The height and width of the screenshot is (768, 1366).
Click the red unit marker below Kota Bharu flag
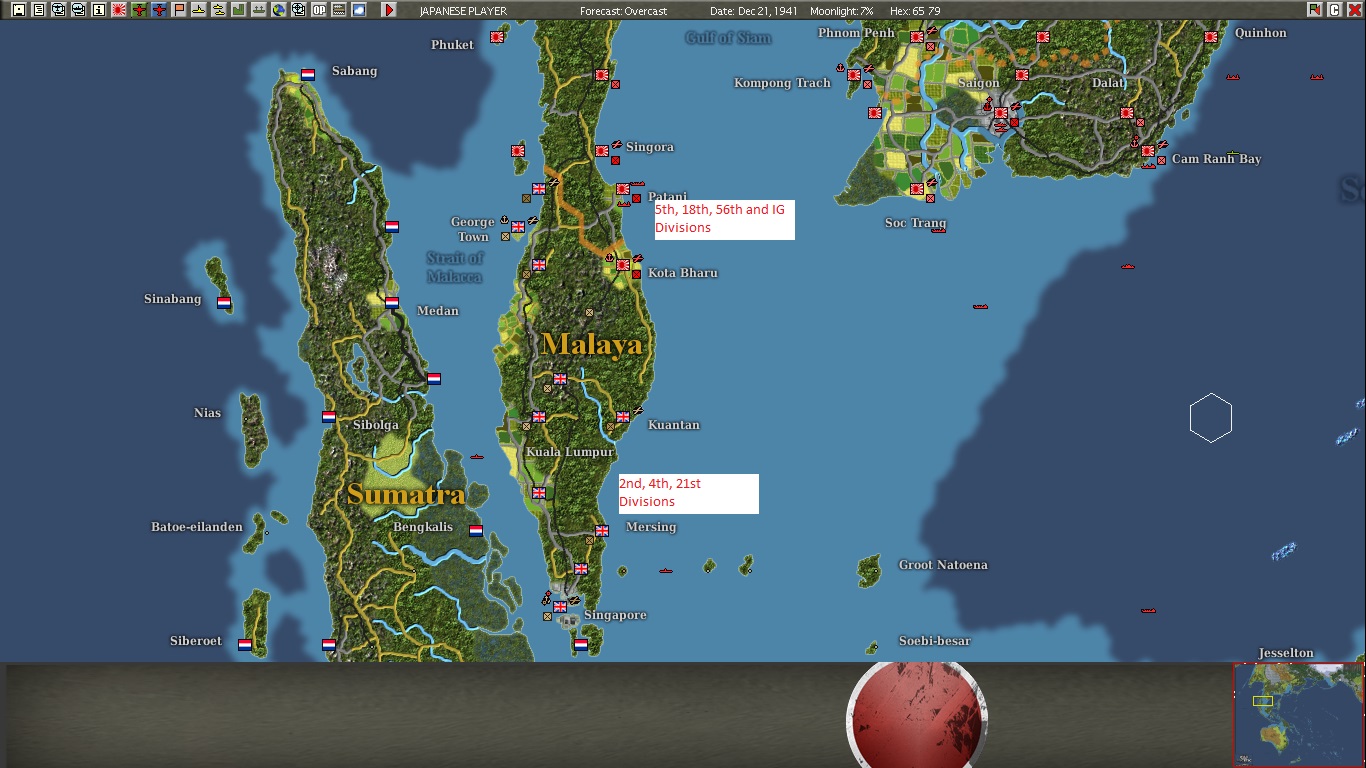(x=637, y=274)
